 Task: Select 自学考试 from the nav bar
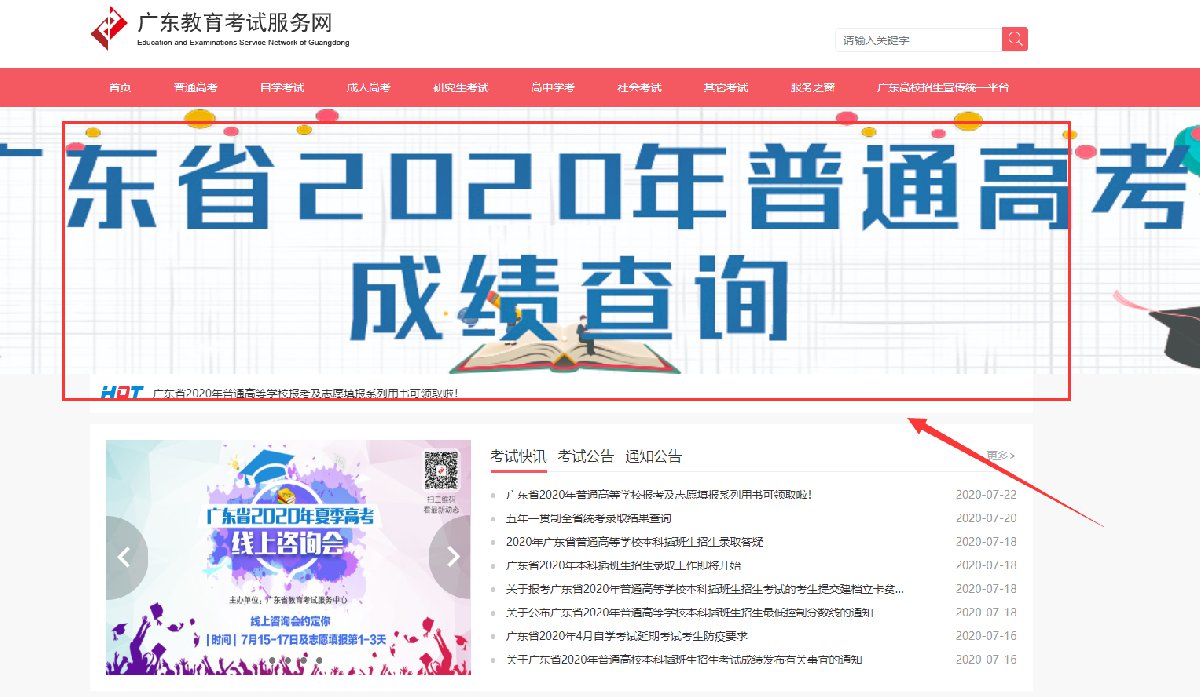tap(282, 88)
